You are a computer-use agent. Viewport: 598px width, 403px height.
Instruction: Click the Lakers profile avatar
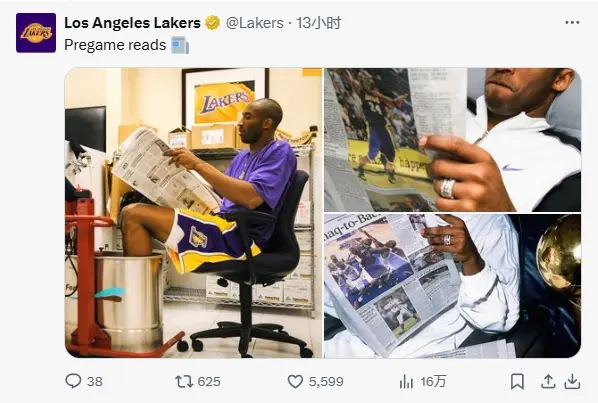point(36,33)
